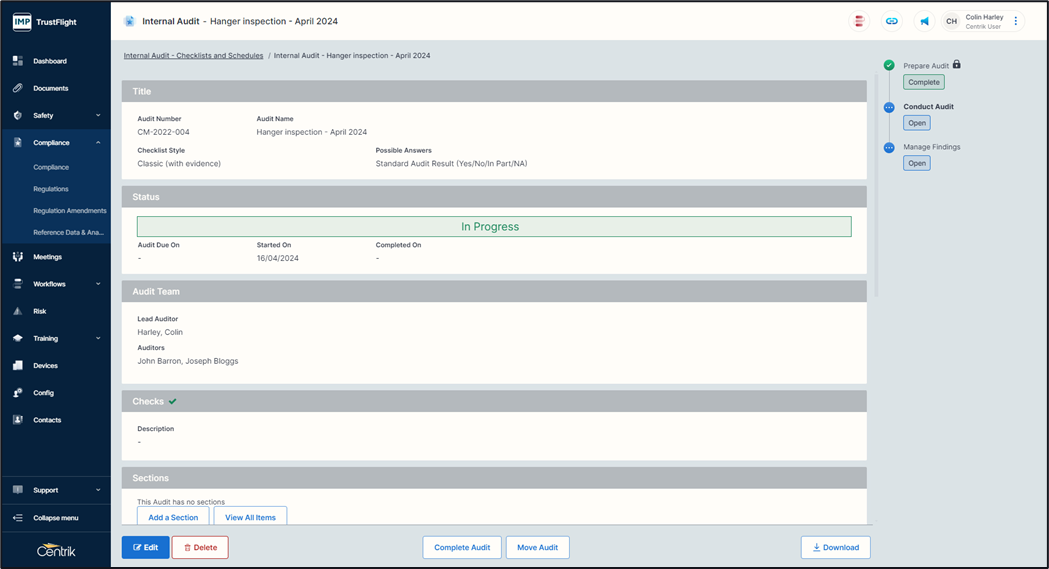Viewport: 1049px width, 569px height.
Task: Open user menu three-dot kebab
Action: click(x=1016, y=21)
